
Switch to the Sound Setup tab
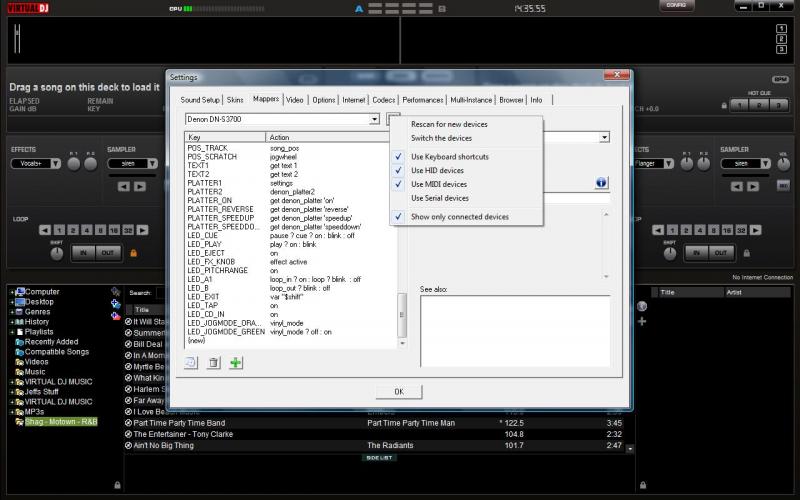click(x=200, y=100)
